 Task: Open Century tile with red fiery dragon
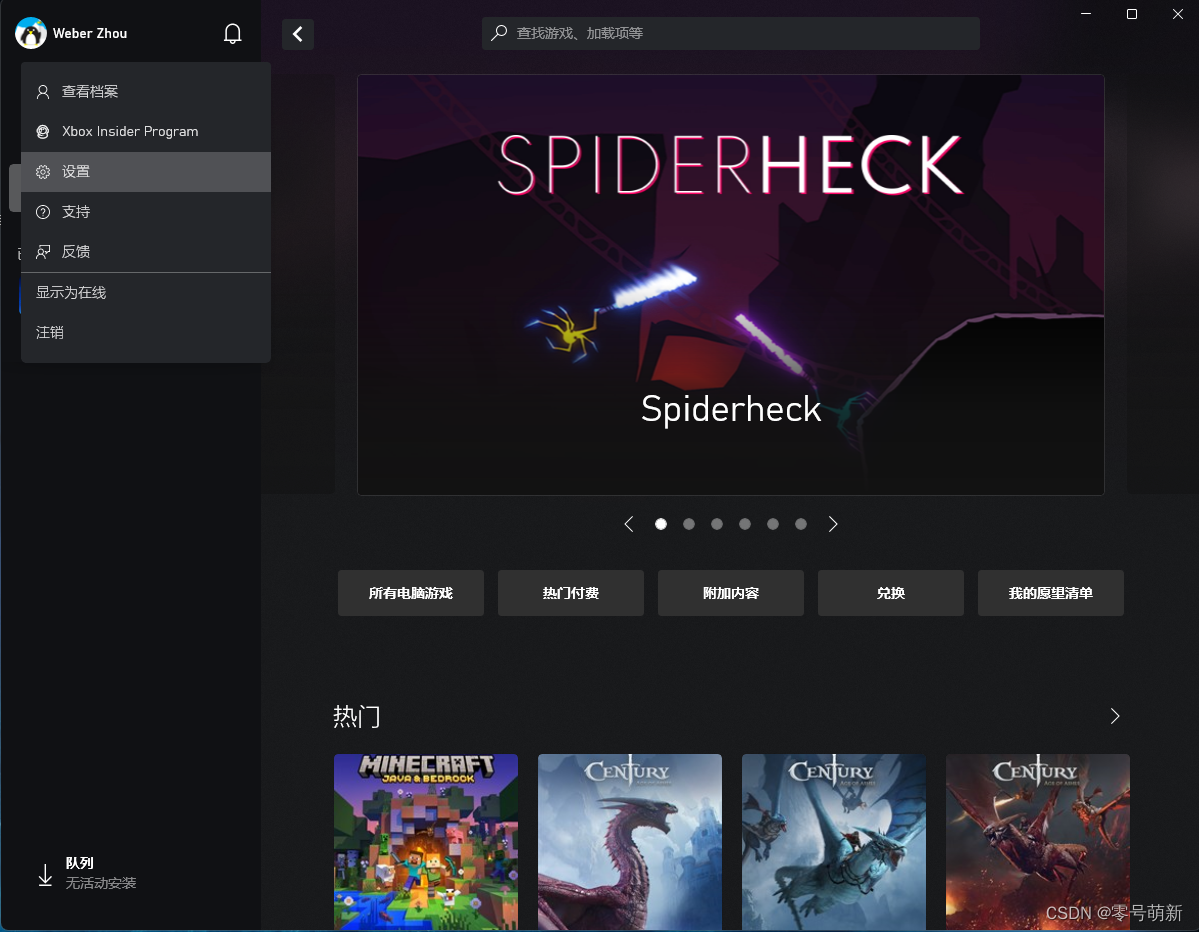point(1038,842)
